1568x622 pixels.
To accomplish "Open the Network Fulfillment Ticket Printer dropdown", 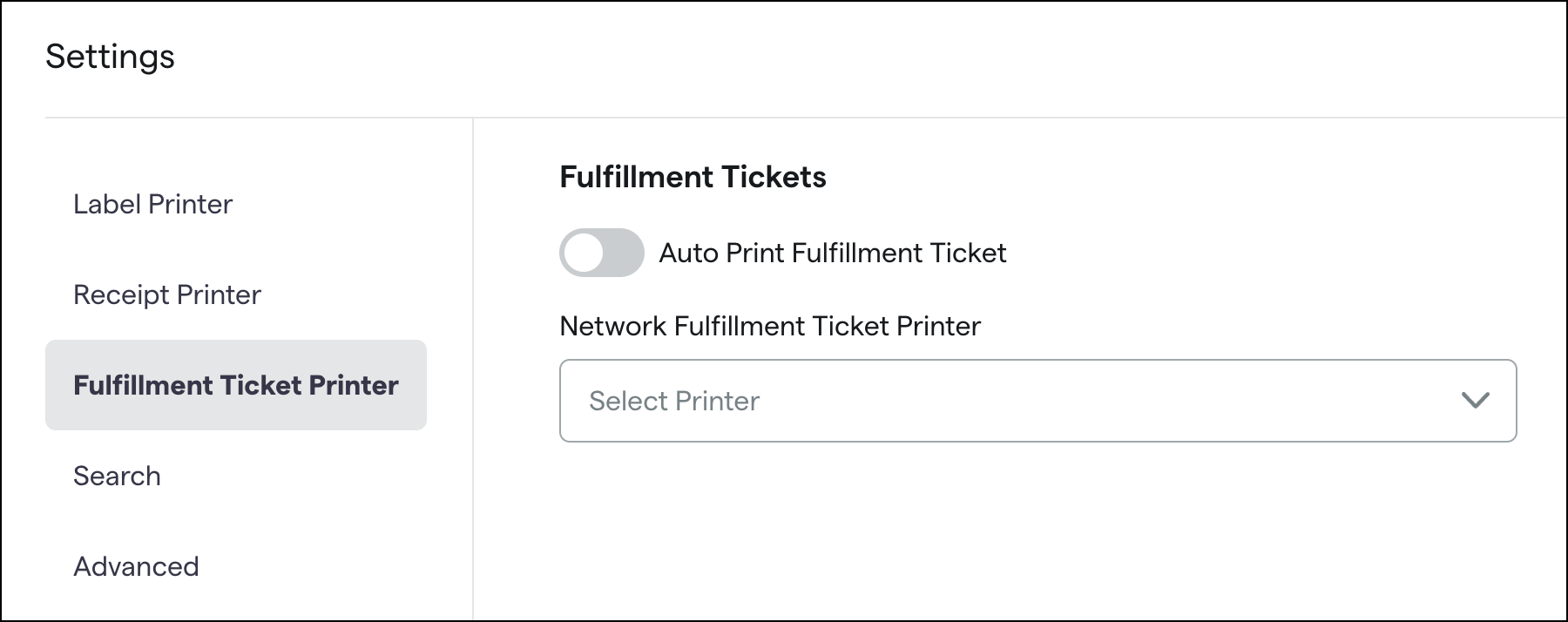I will pyautogui.click(x=1037, y=401).
